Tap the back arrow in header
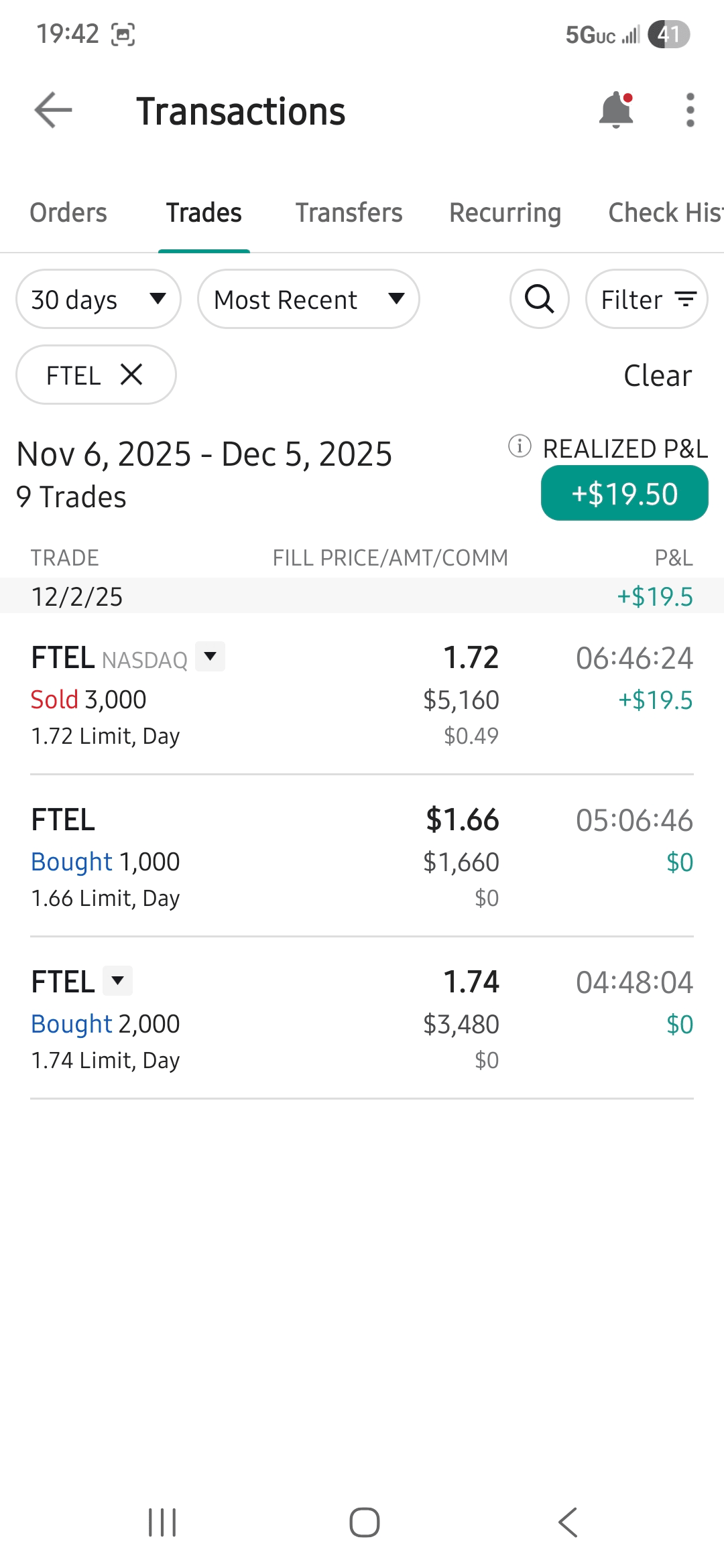The height and width of the screenshot is (1568, 724). pos(54,110)
